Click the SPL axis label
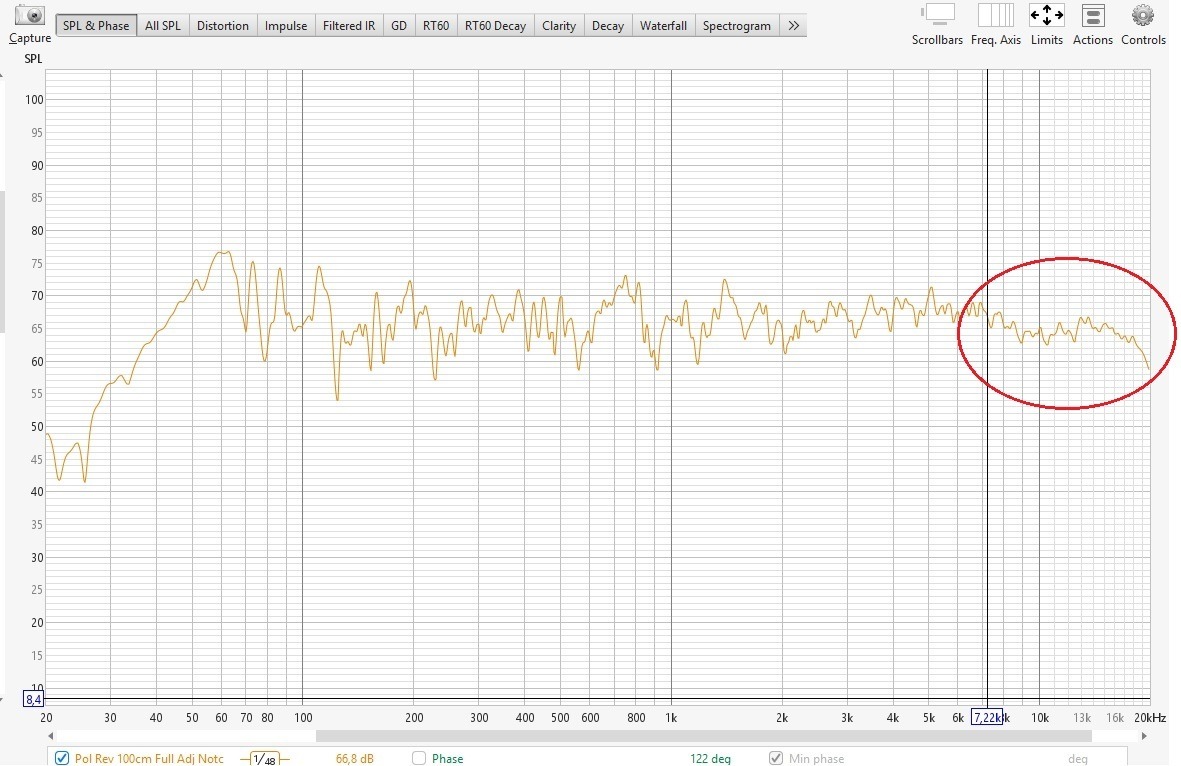Image resolution: width=1181 pixels, height=766 pixels. pos(33,59)
